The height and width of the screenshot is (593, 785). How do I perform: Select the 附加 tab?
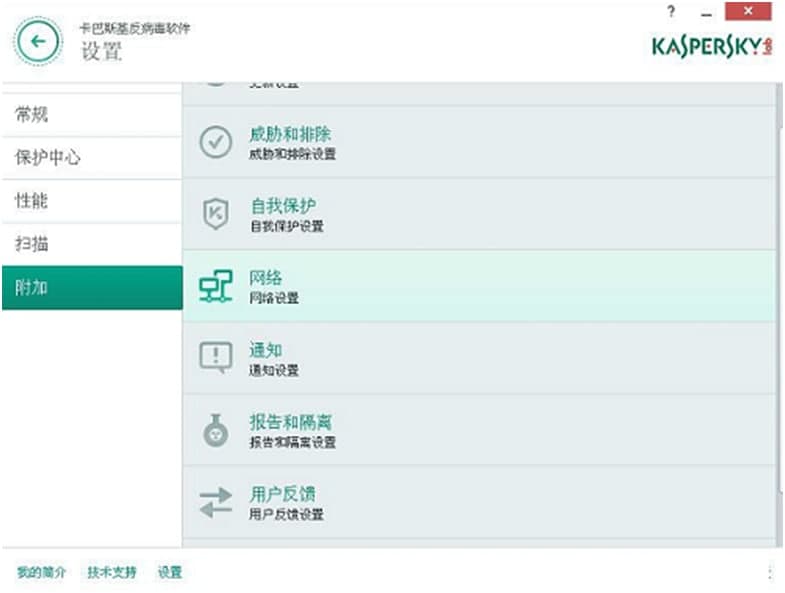pyautogui.click(x=92, y=287)
